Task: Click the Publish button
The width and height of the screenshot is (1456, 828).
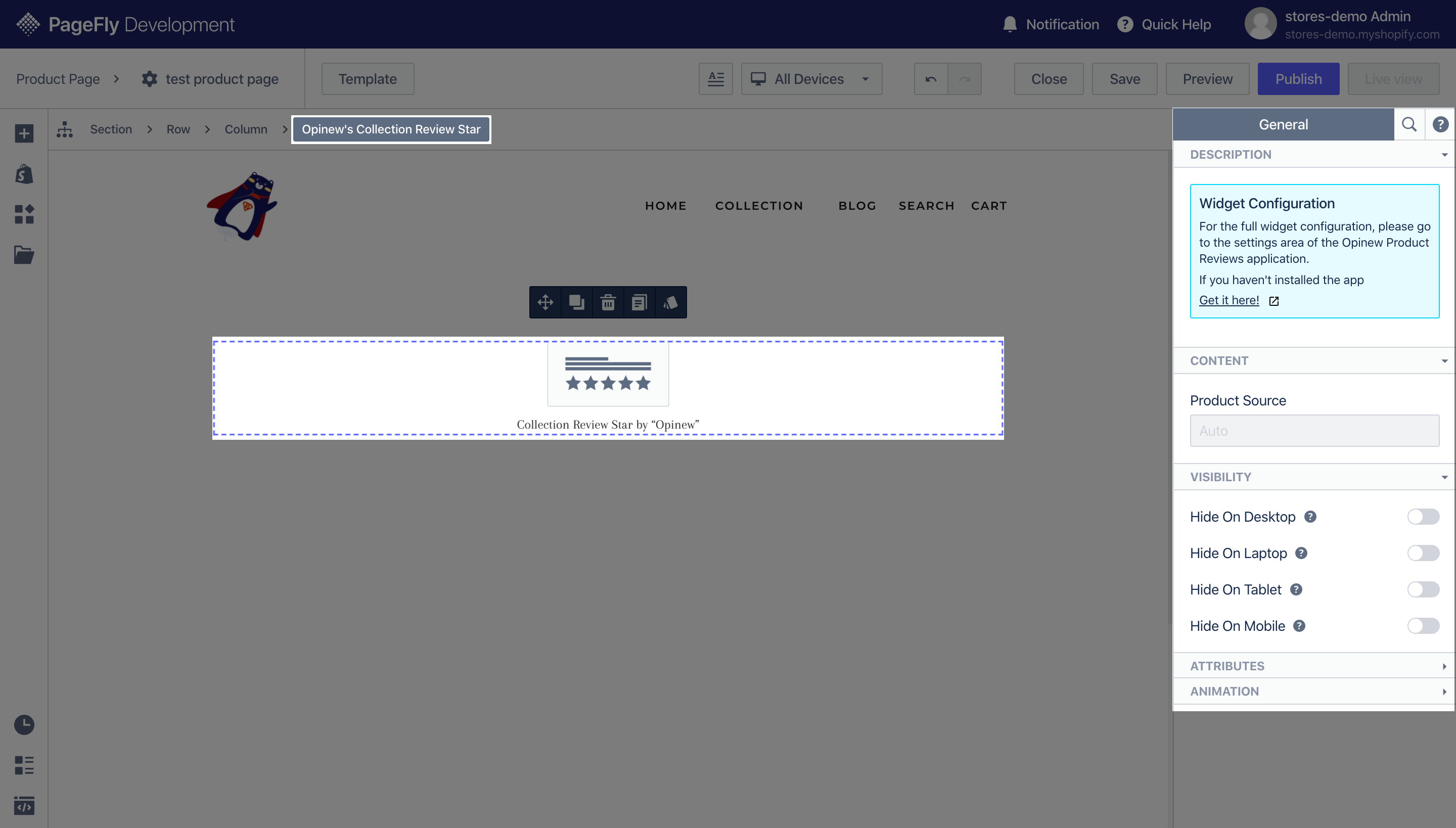Action: [x=1298, y=79]
